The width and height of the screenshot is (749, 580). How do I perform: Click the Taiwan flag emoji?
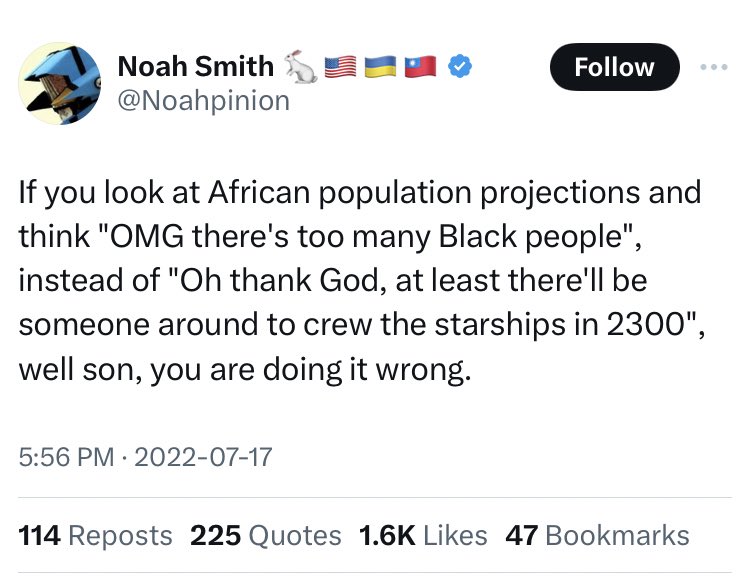420,66
